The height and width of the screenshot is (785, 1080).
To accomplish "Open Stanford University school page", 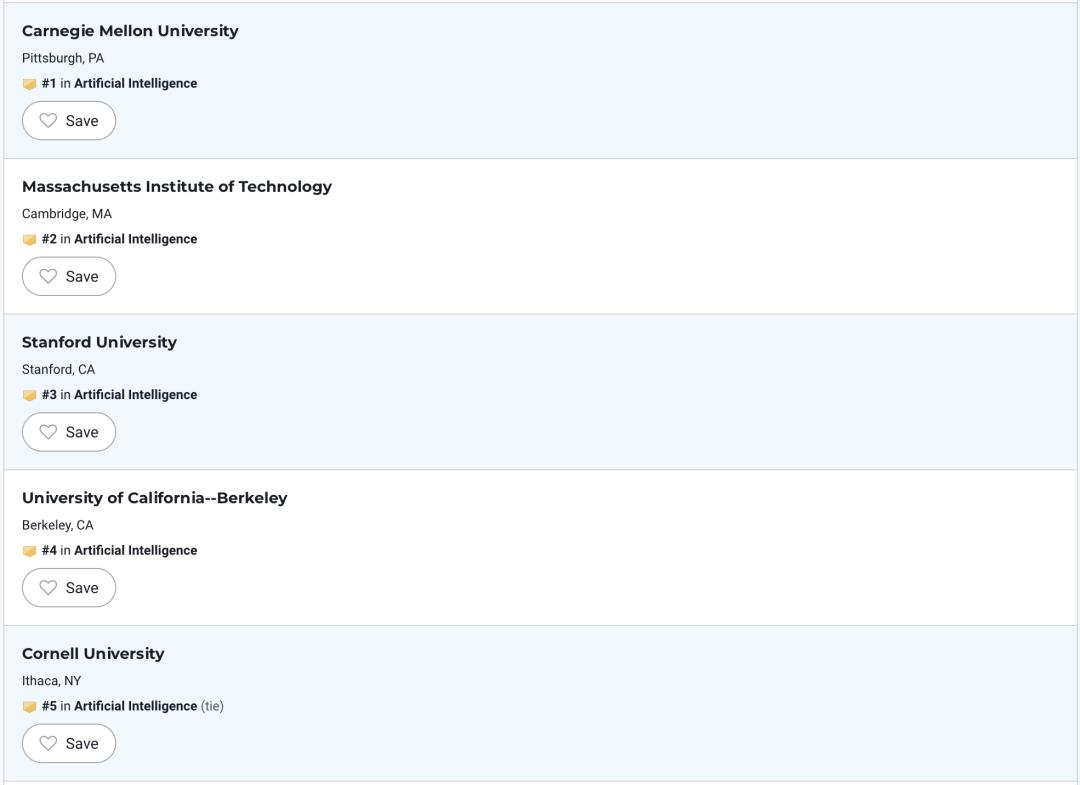I will pos(99,342).
